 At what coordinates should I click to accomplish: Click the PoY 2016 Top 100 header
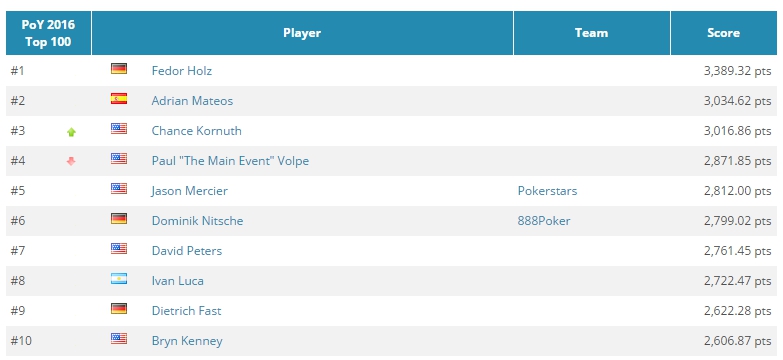pos(48,33)
